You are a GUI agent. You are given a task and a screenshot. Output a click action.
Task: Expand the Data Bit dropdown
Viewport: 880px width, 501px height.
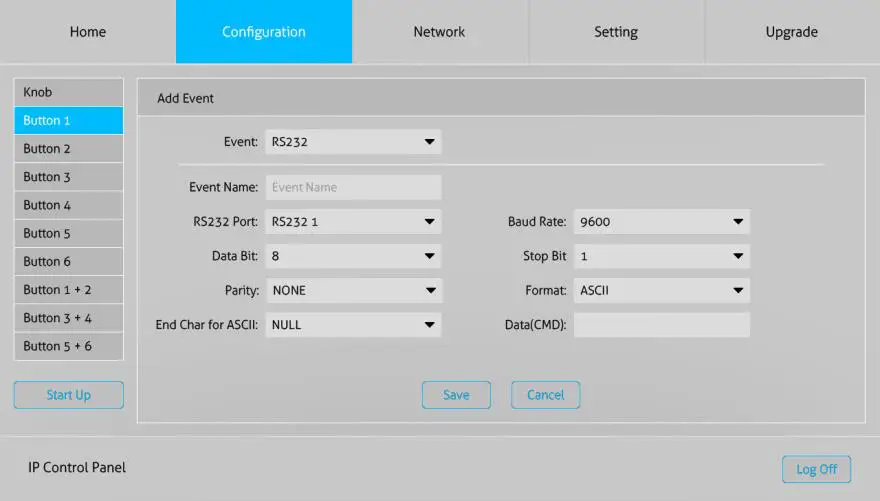click(354, 256)
